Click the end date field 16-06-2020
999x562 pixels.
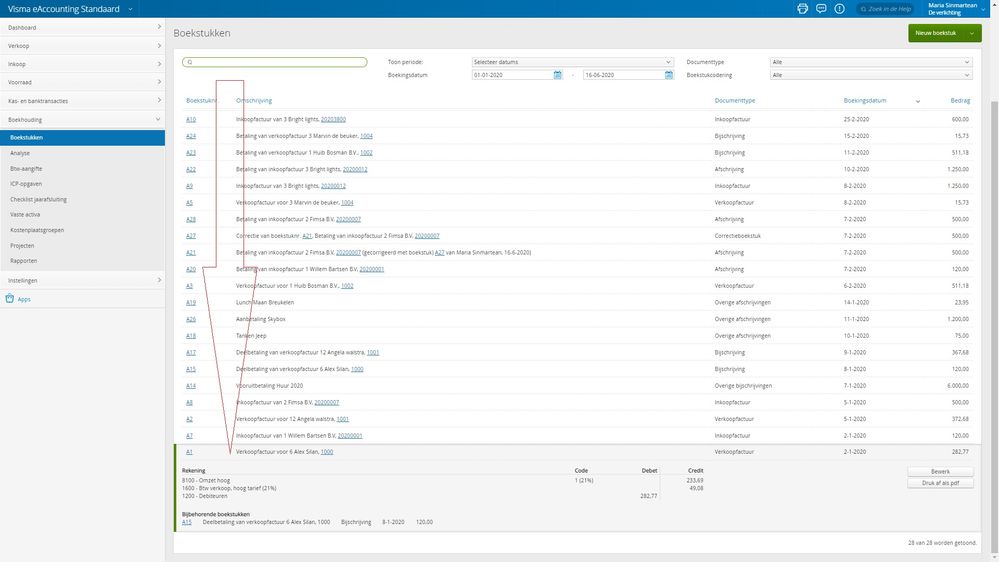[x=623, y=75]
